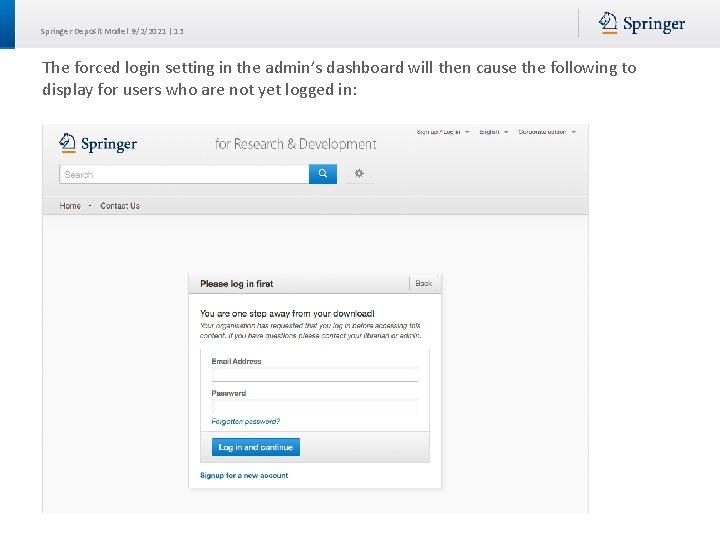Click the 'for Research & Development' header text
Screen dimensions: 720x540
296,144
